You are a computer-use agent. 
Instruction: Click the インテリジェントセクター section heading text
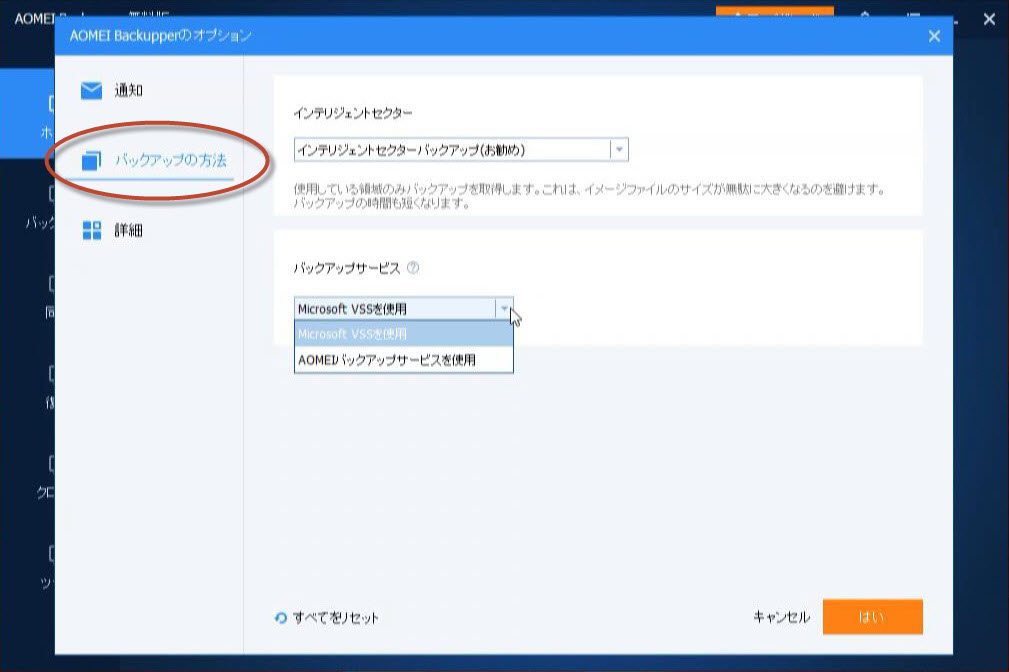(353, 113)
